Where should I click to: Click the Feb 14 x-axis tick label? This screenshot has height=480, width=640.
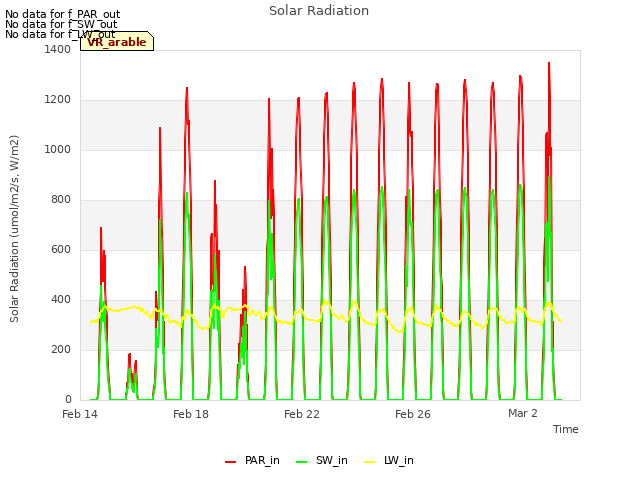[80, 414]
